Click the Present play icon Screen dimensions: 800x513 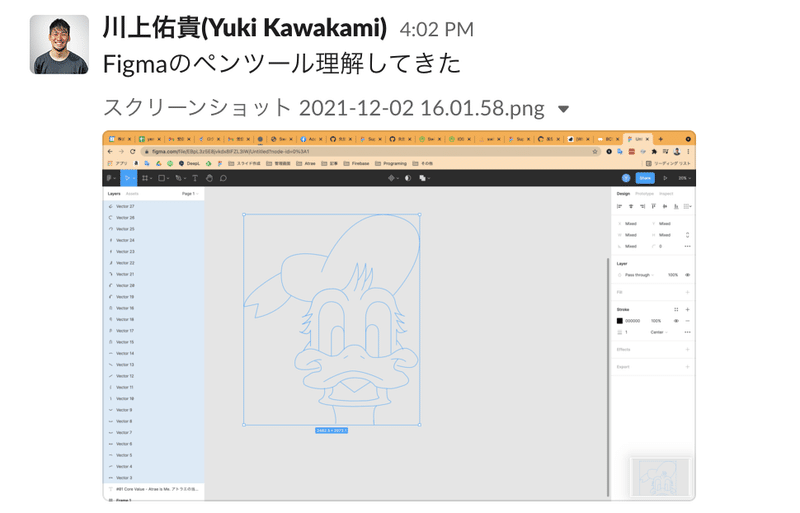point(665,178)
